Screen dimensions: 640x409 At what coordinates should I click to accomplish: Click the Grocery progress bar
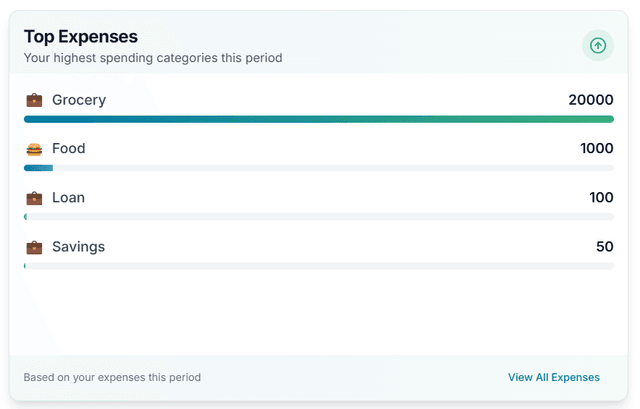[319, 119]
